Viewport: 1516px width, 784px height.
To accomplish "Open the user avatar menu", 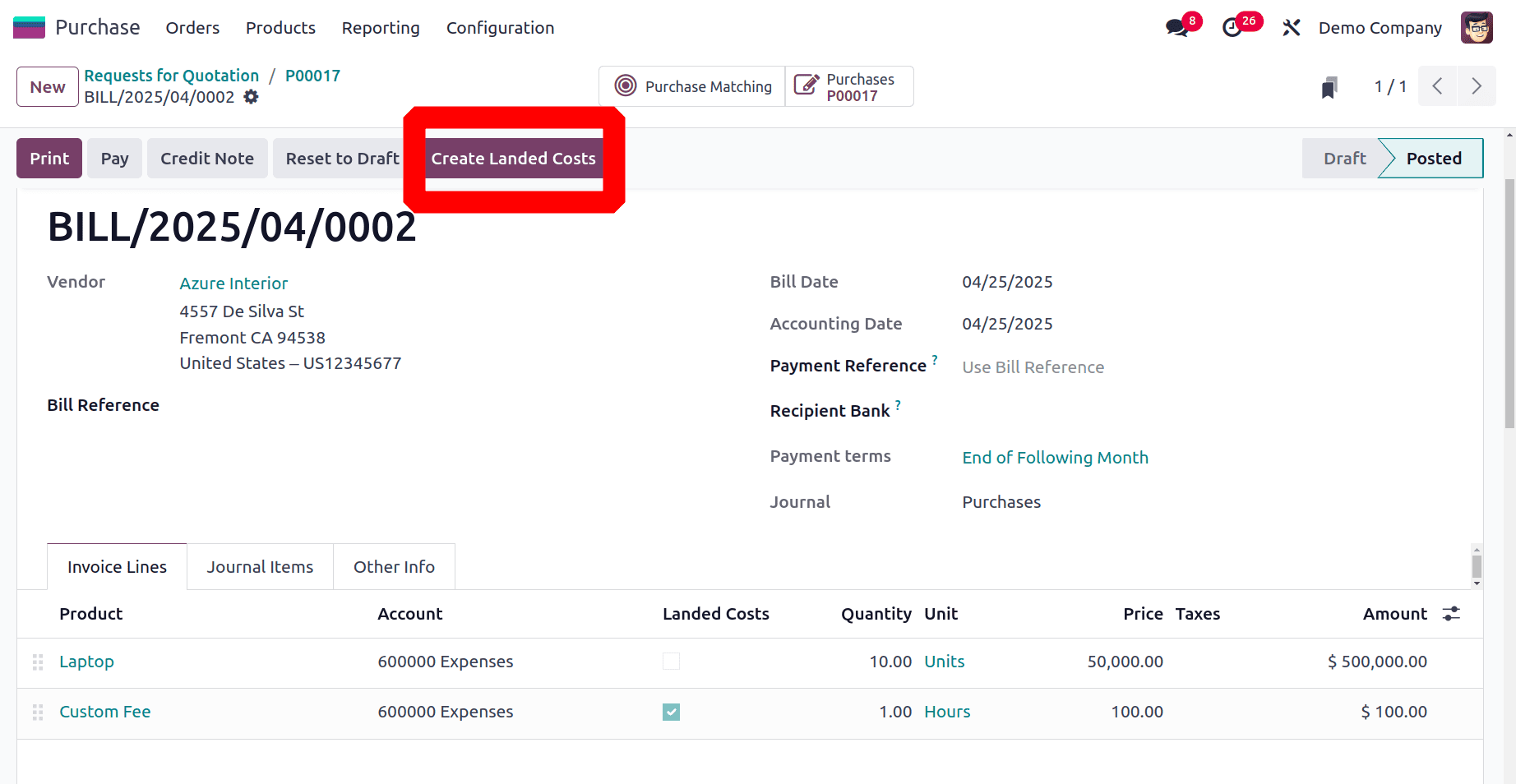I will [x=1477, y=28].
